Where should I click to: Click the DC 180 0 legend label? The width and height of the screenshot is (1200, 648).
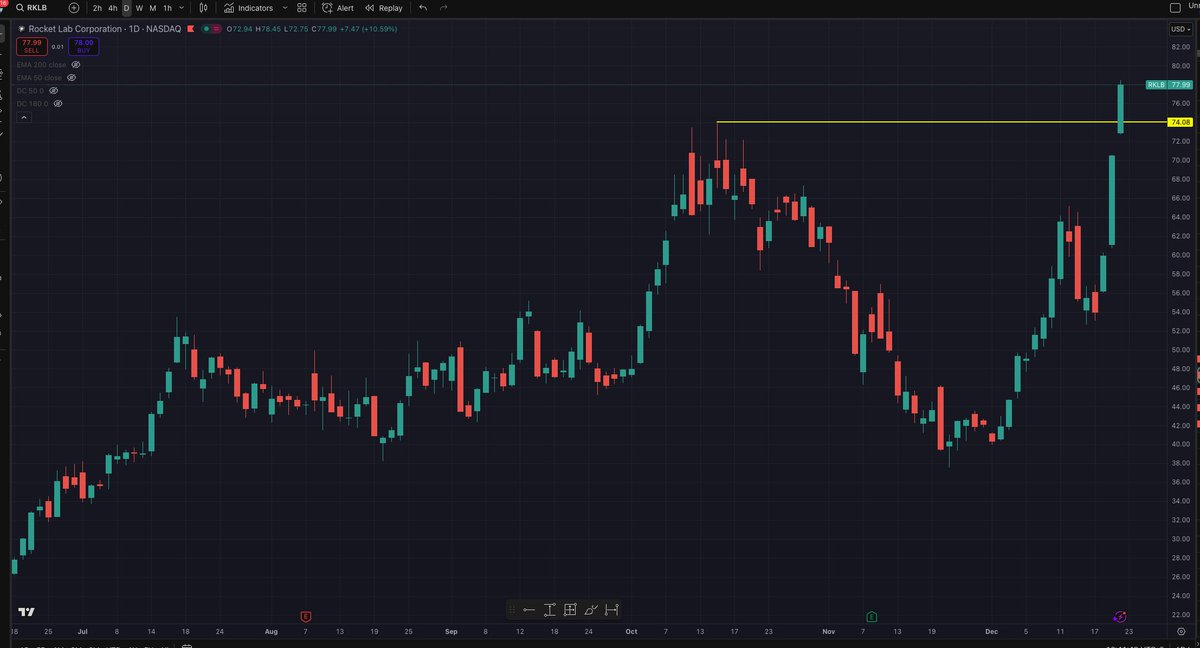[x=32, y=103]
